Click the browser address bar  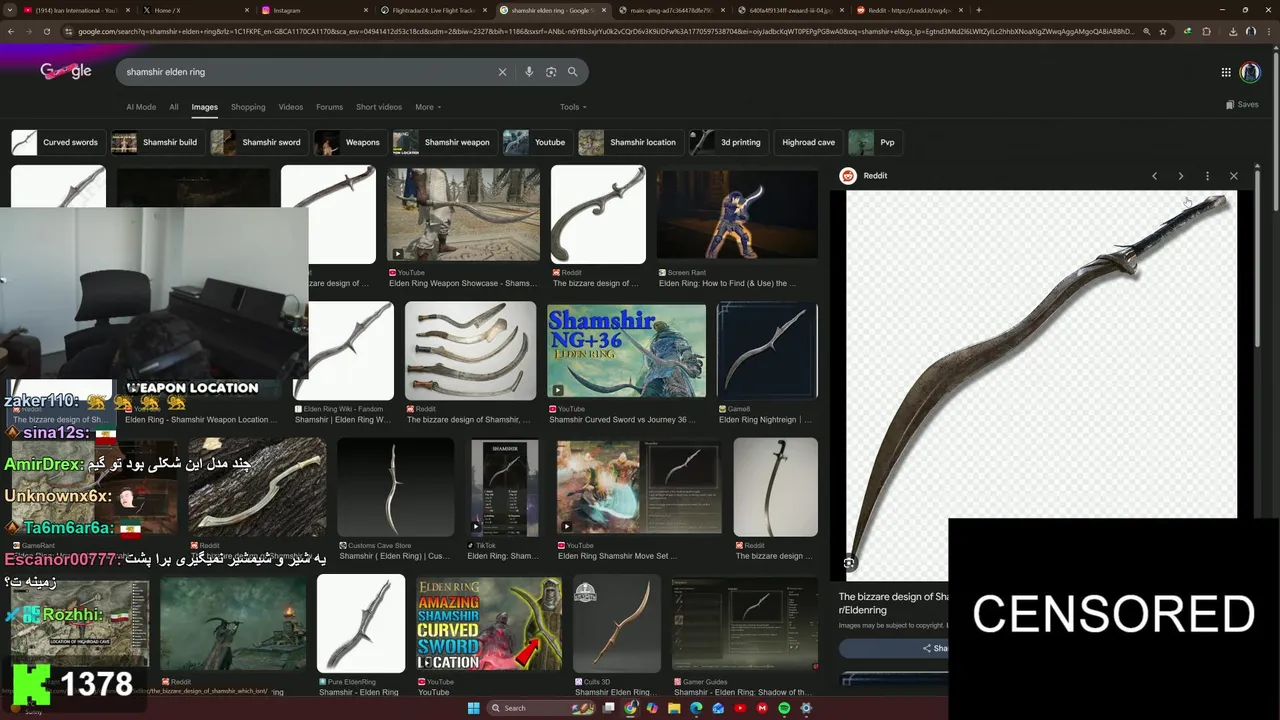tap(605, 31)
